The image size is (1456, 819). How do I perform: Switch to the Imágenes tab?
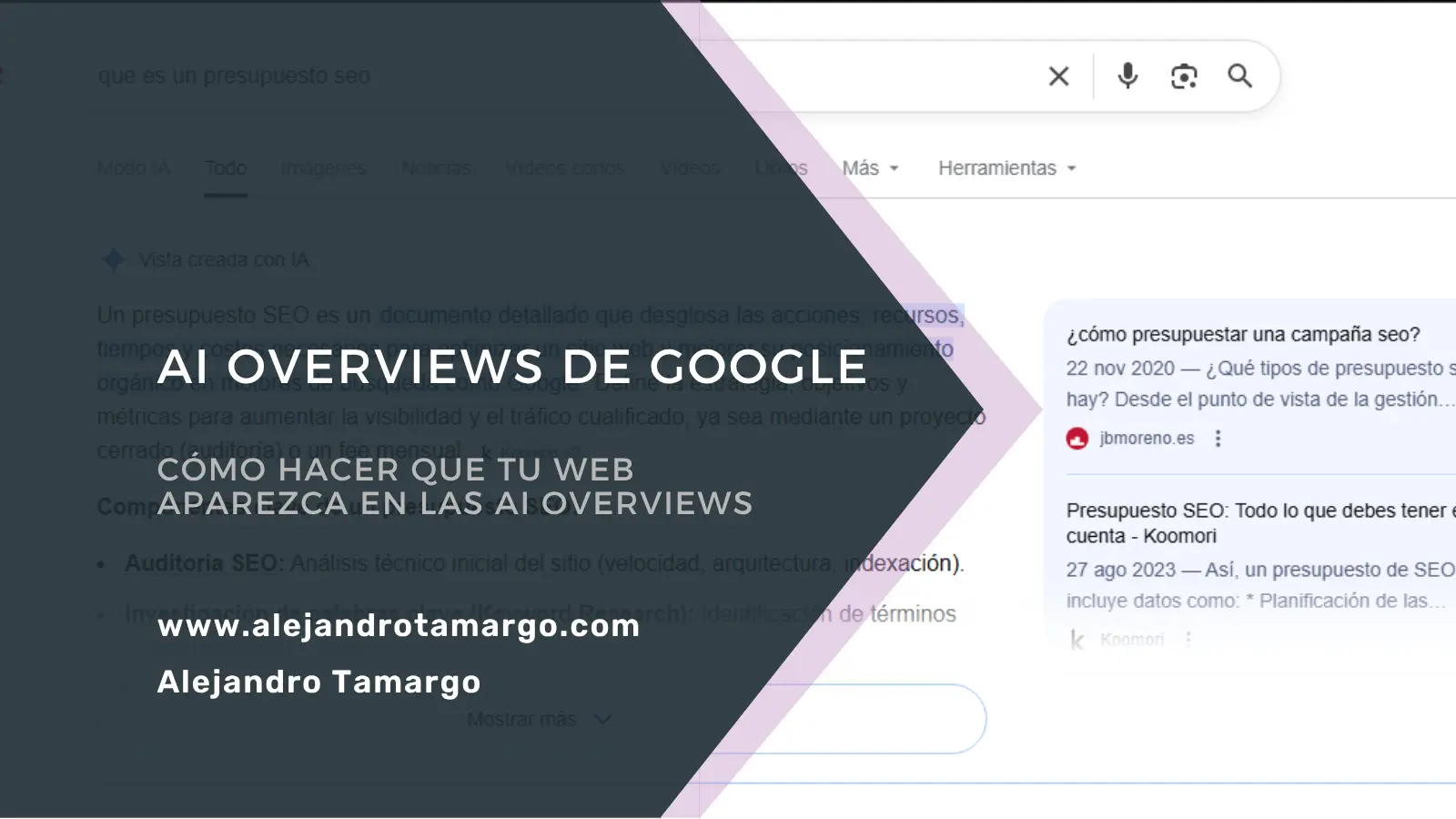[323, 168]
